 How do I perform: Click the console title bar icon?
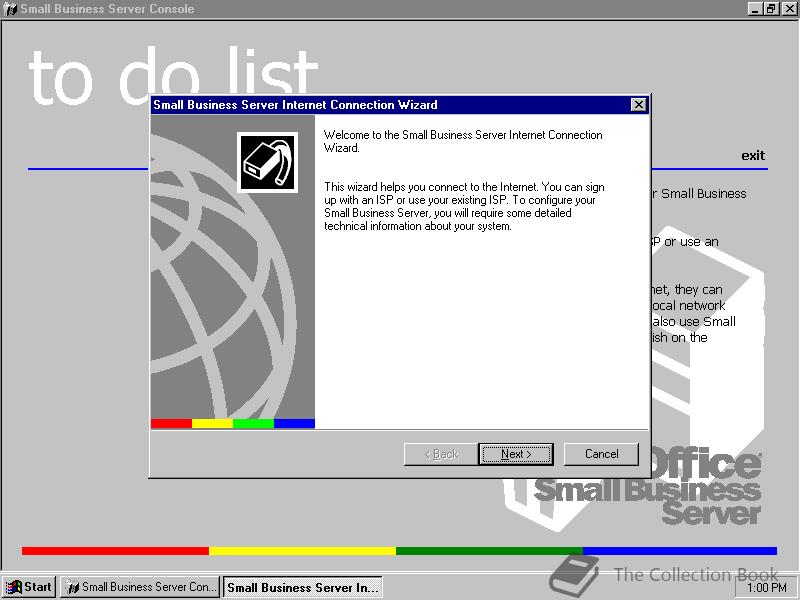(x=10, y=9)
